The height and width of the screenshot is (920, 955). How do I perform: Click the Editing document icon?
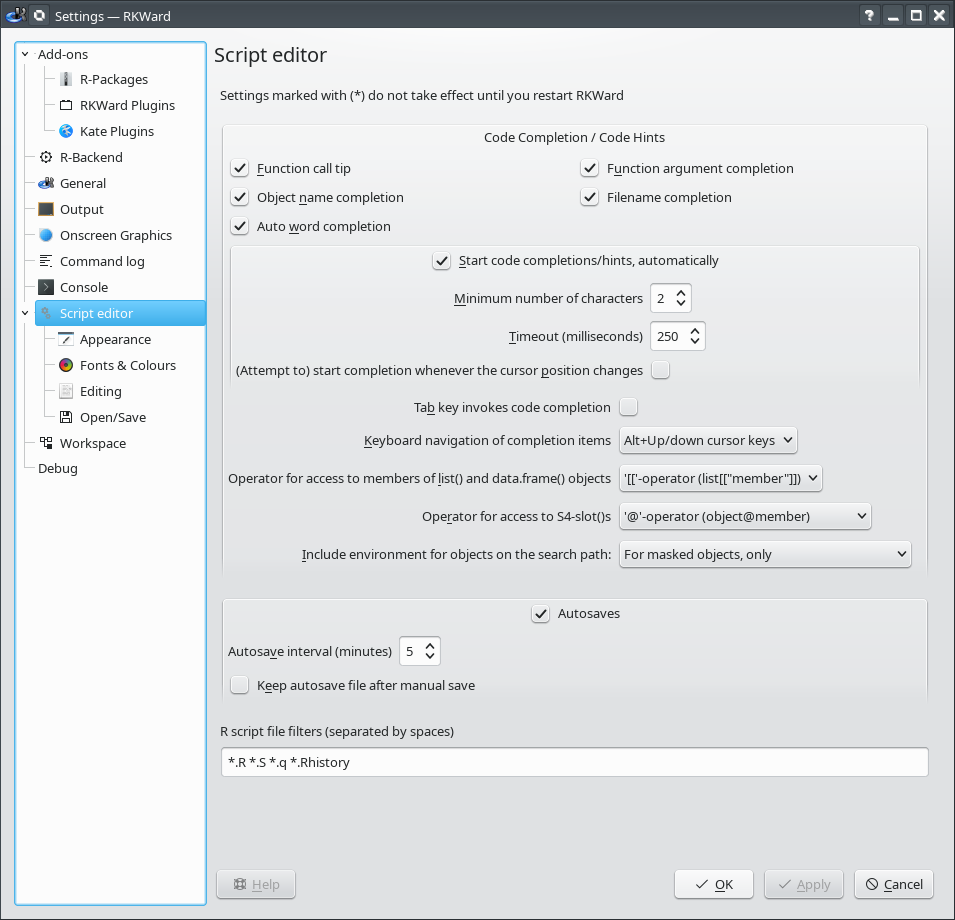[66, 392]
